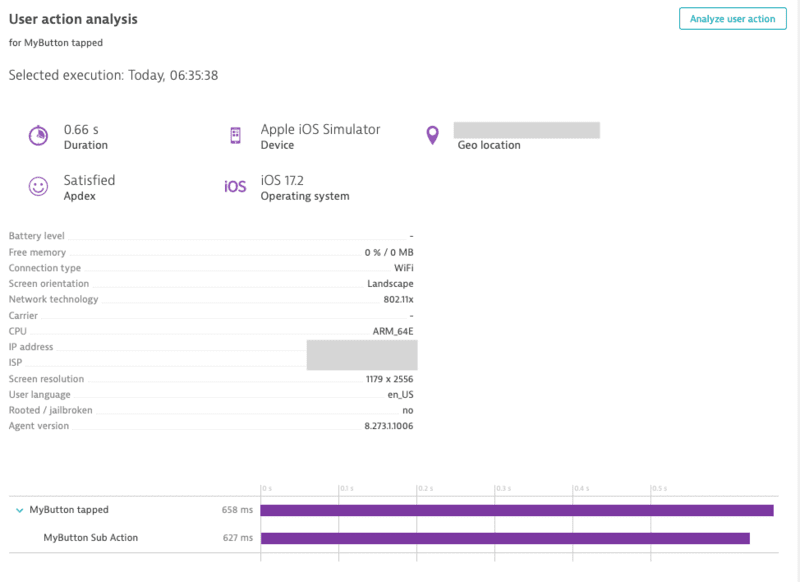Screen dimensions: 800x582
Task: Select the MyButton Sub Action row
Action: pos(91,538)
